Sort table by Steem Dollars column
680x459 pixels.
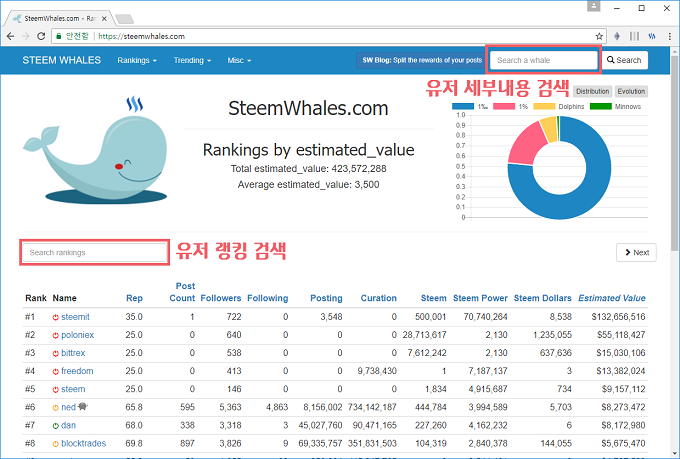[x=543, y=298]
